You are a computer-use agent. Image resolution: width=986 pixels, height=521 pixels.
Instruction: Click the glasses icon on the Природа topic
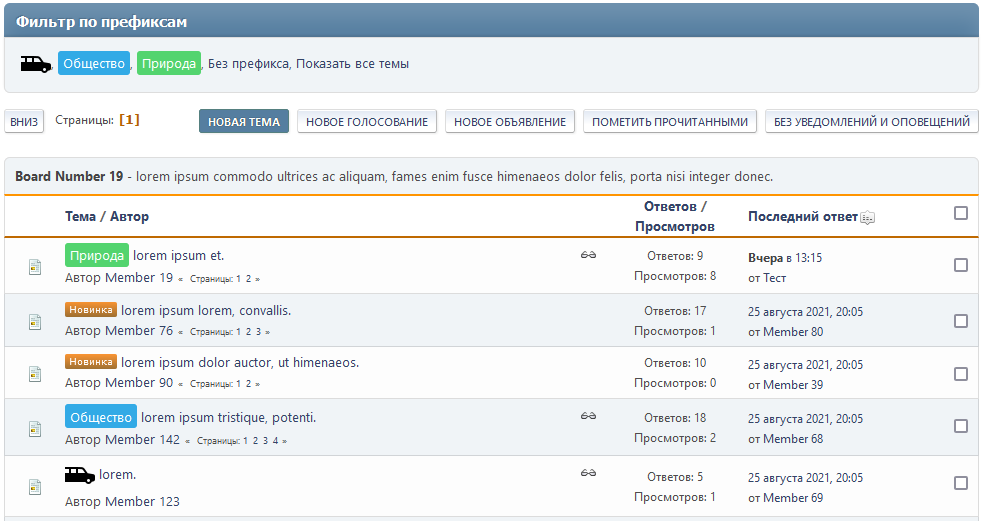[x=588, y=255]
